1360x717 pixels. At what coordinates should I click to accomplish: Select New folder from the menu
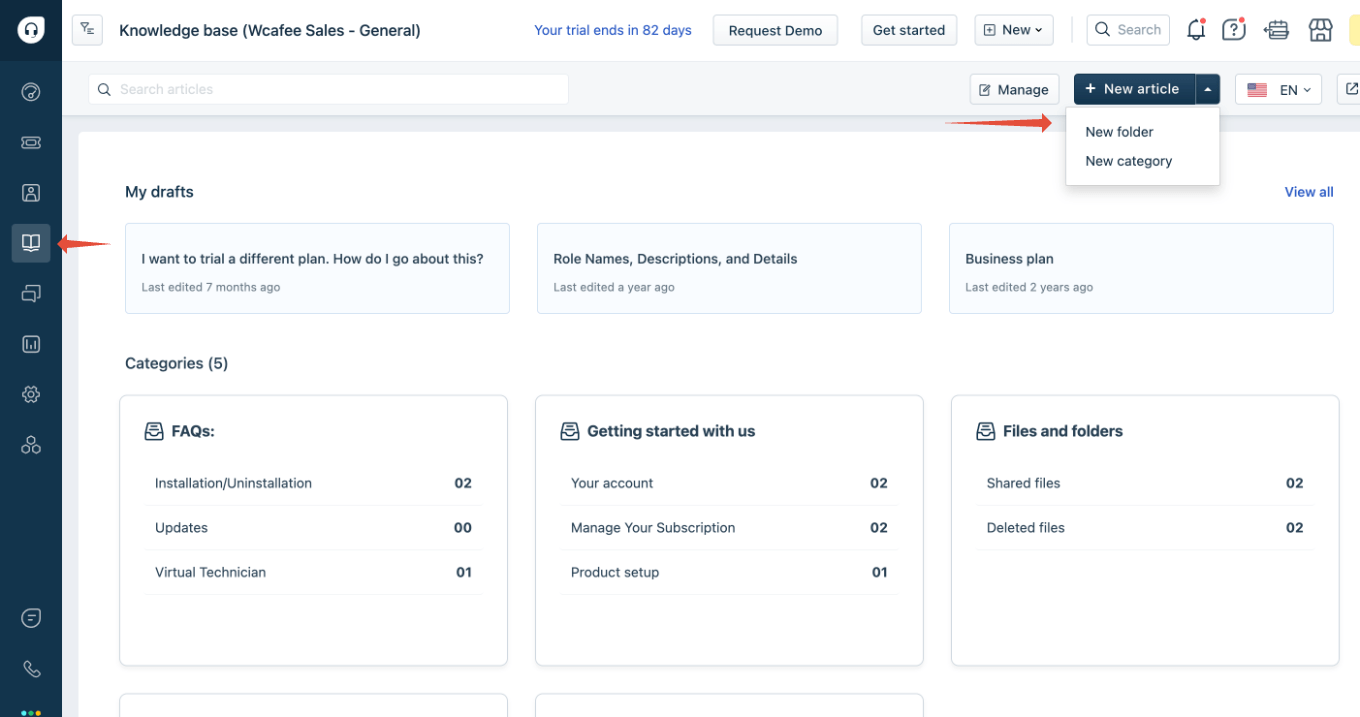(1119, 132)
